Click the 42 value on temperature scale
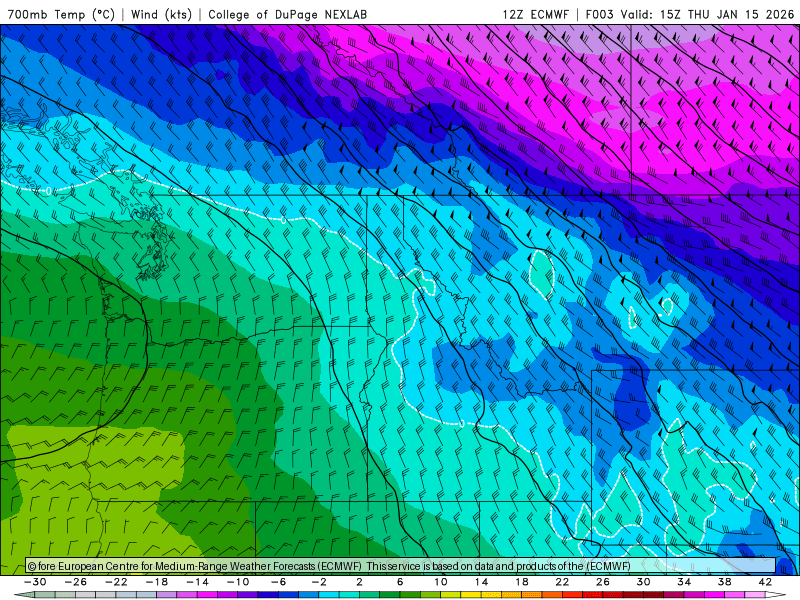 pos(765,582)
